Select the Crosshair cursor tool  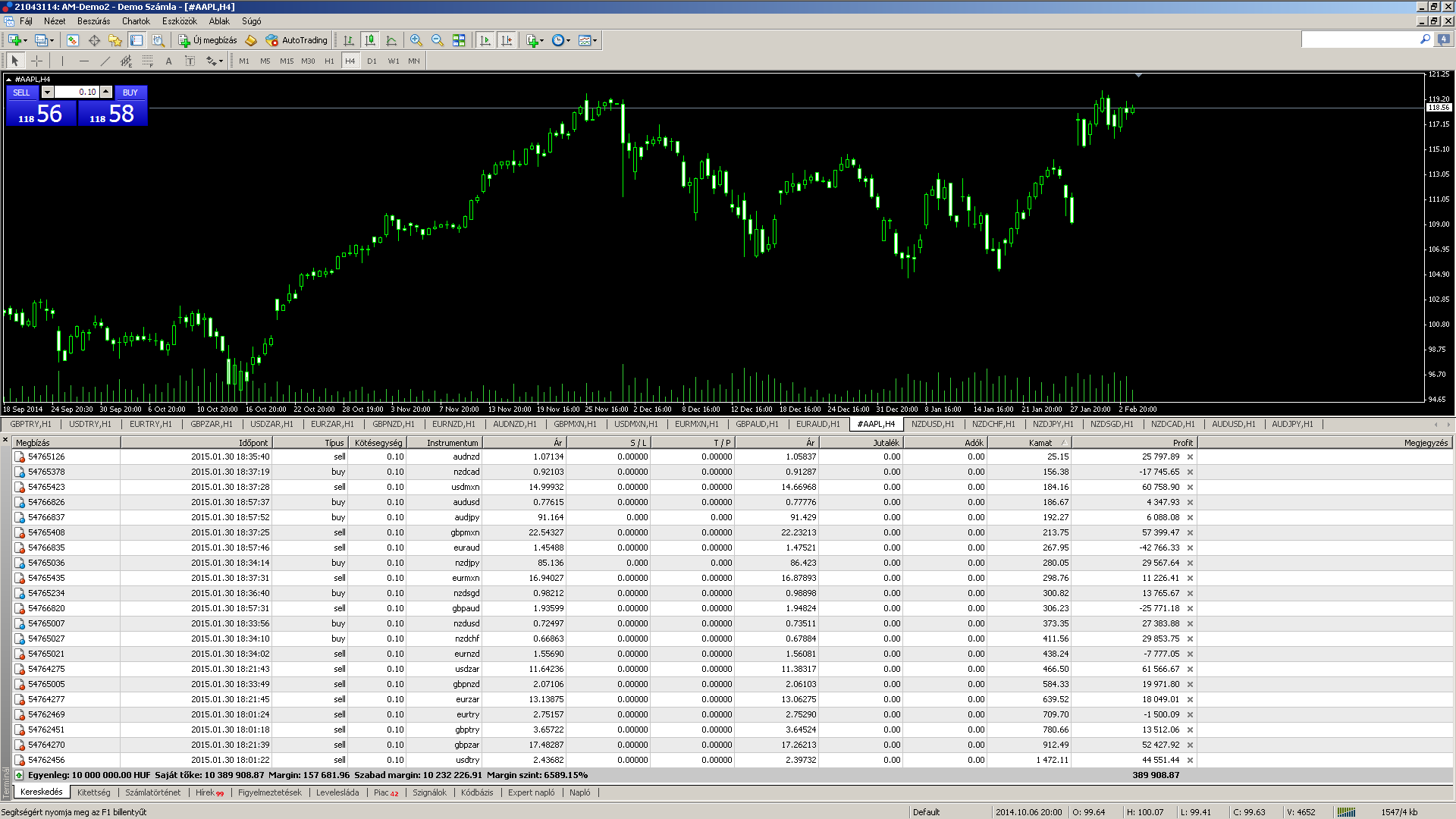click(36, 61)
